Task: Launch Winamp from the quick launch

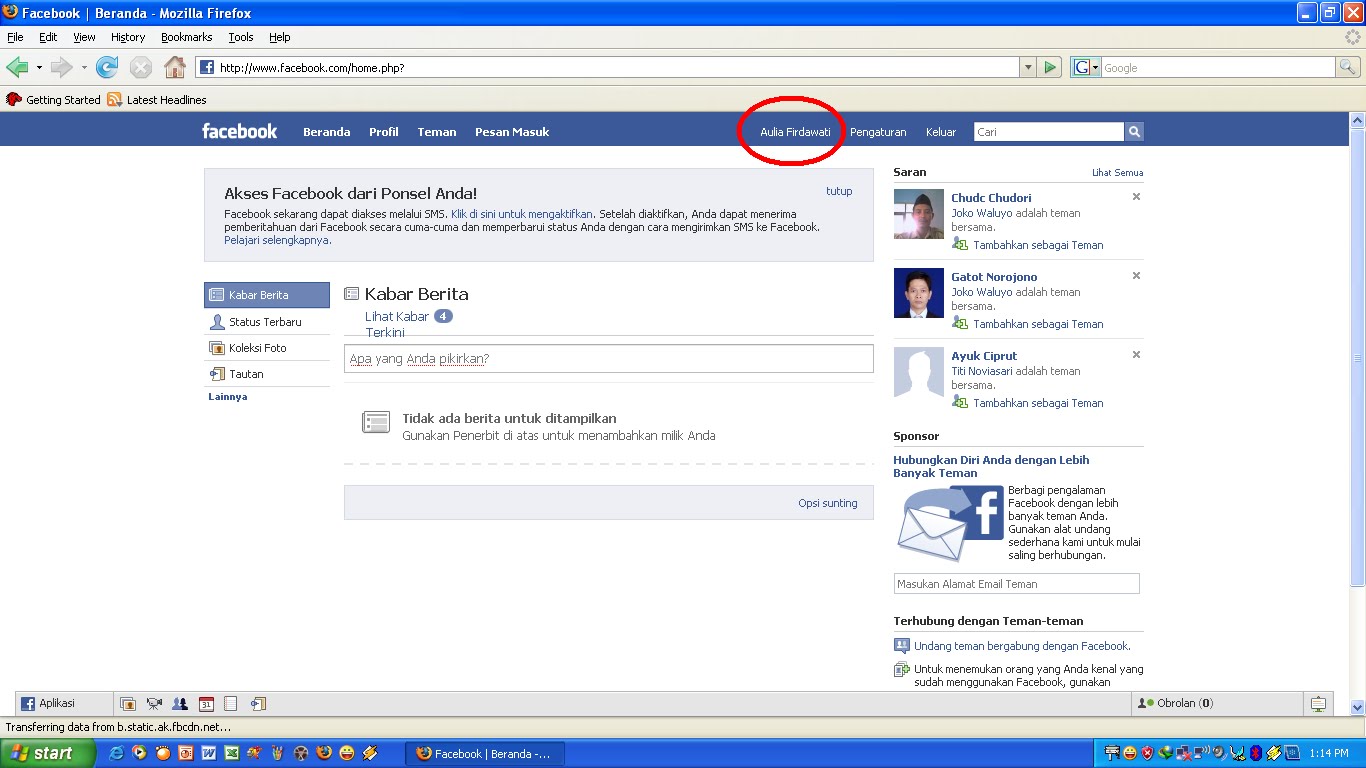Action: tap(370, 753)
